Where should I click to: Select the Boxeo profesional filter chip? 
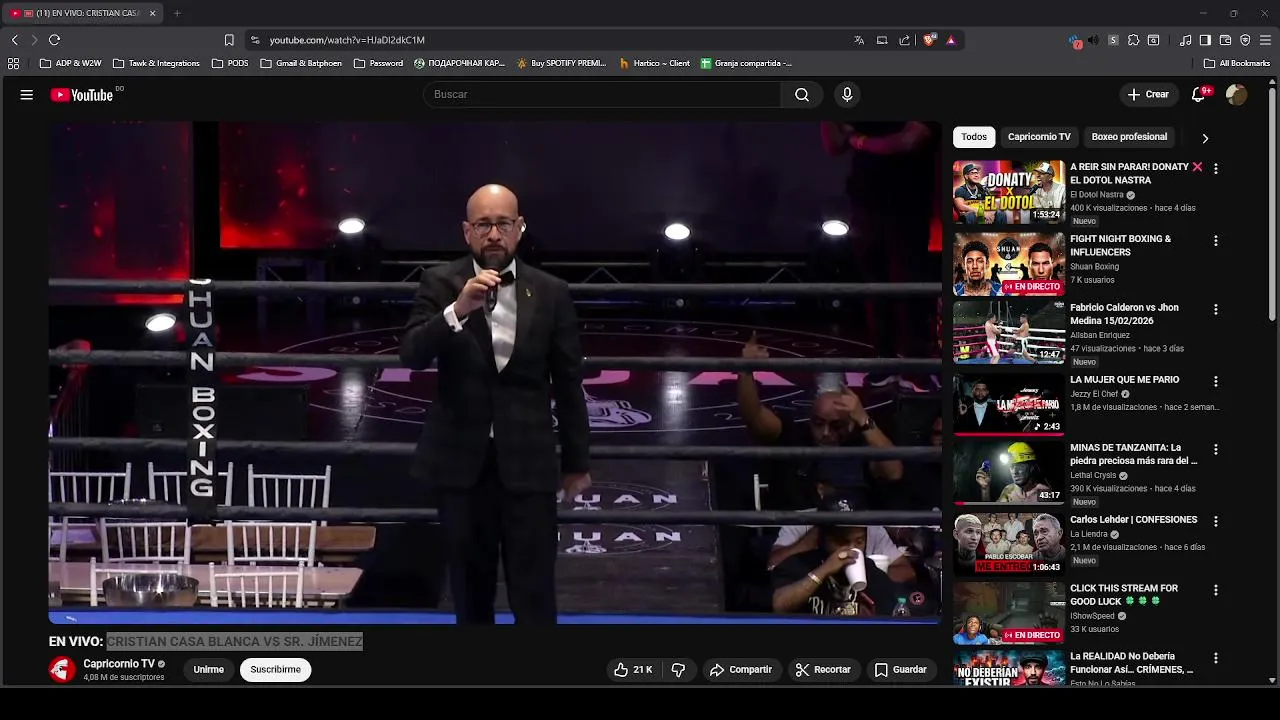(1129, 137)
